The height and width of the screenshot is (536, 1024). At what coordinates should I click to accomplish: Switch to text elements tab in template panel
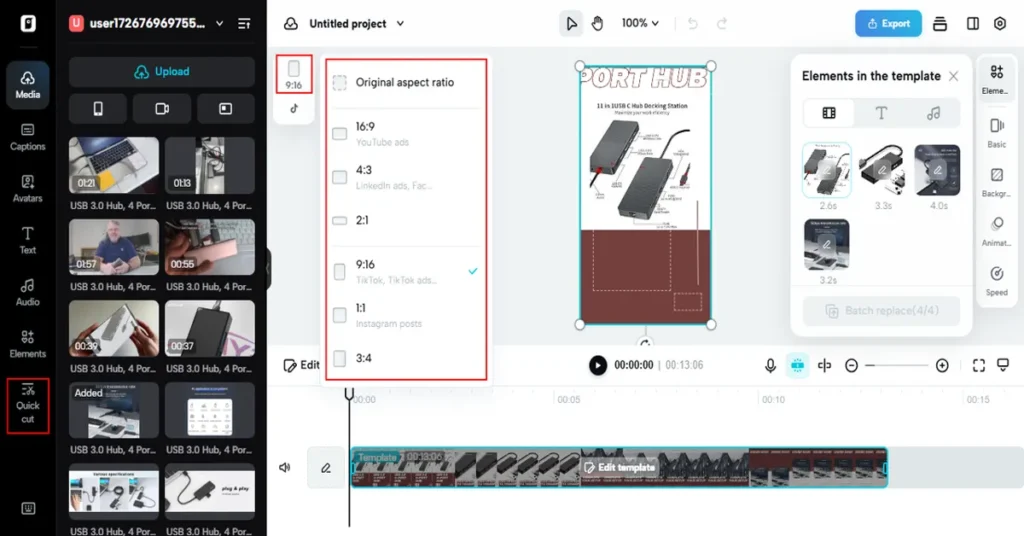point(881,113)
